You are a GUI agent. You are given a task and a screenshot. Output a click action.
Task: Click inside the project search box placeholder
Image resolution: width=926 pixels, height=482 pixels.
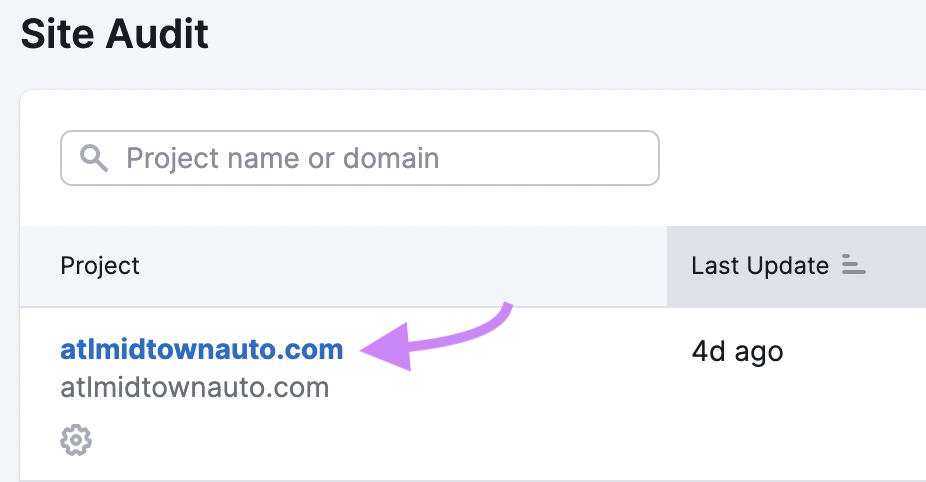(282, 158)
